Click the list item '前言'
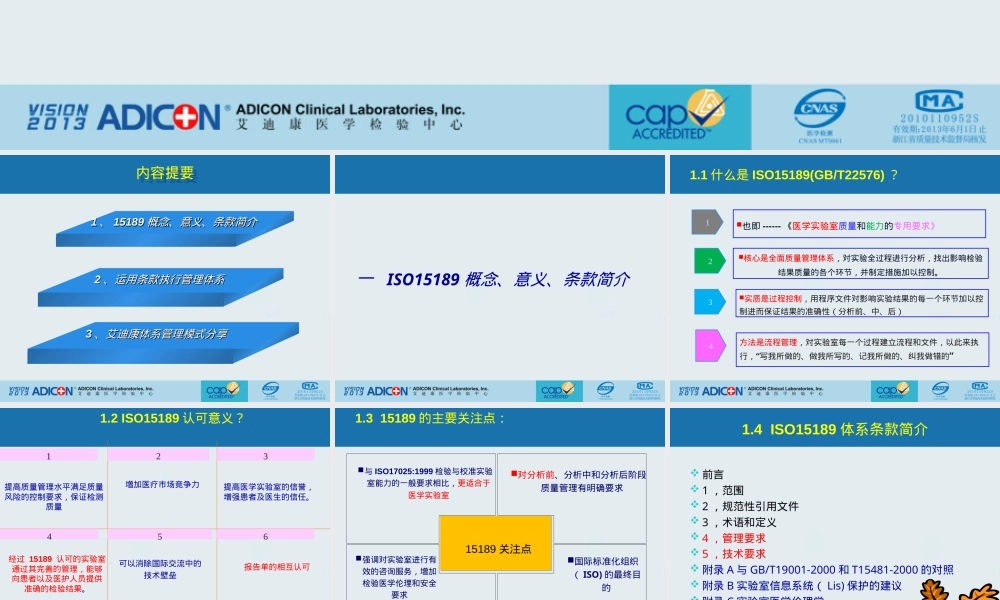The width and height of the screenshot is (1000, 600). 712,474
